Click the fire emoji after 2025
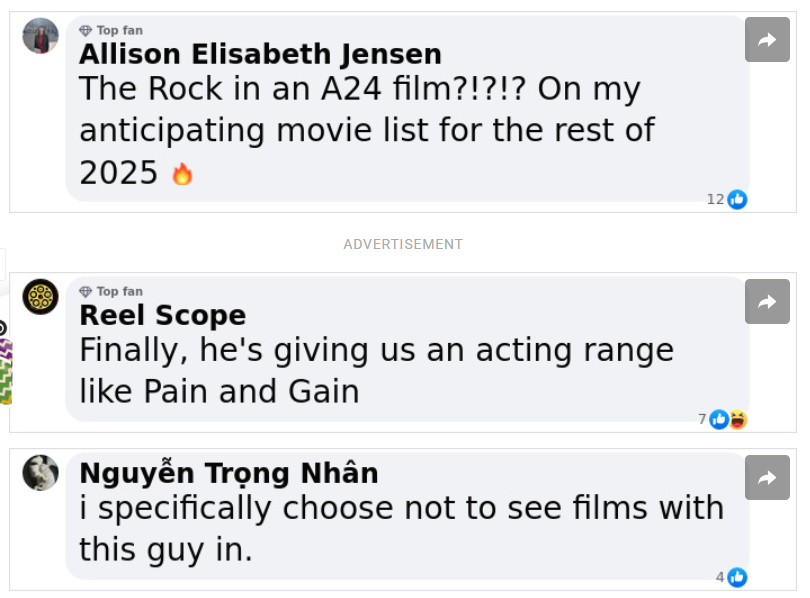The image size is (810, 598). click(182, 174)
